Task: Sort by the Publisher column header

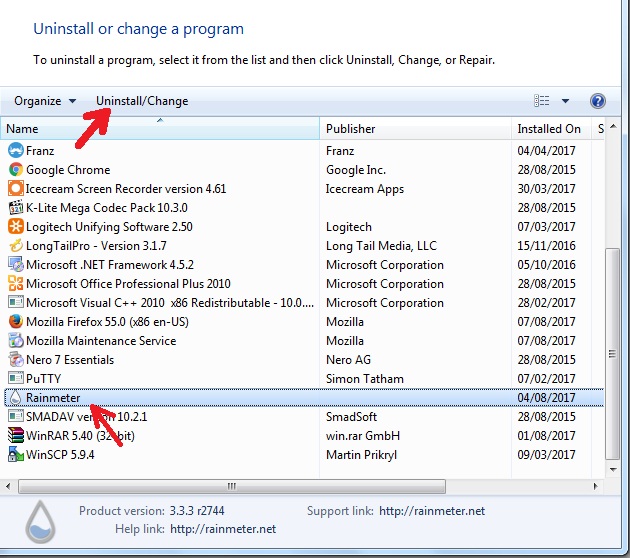Action: [415, 129]
